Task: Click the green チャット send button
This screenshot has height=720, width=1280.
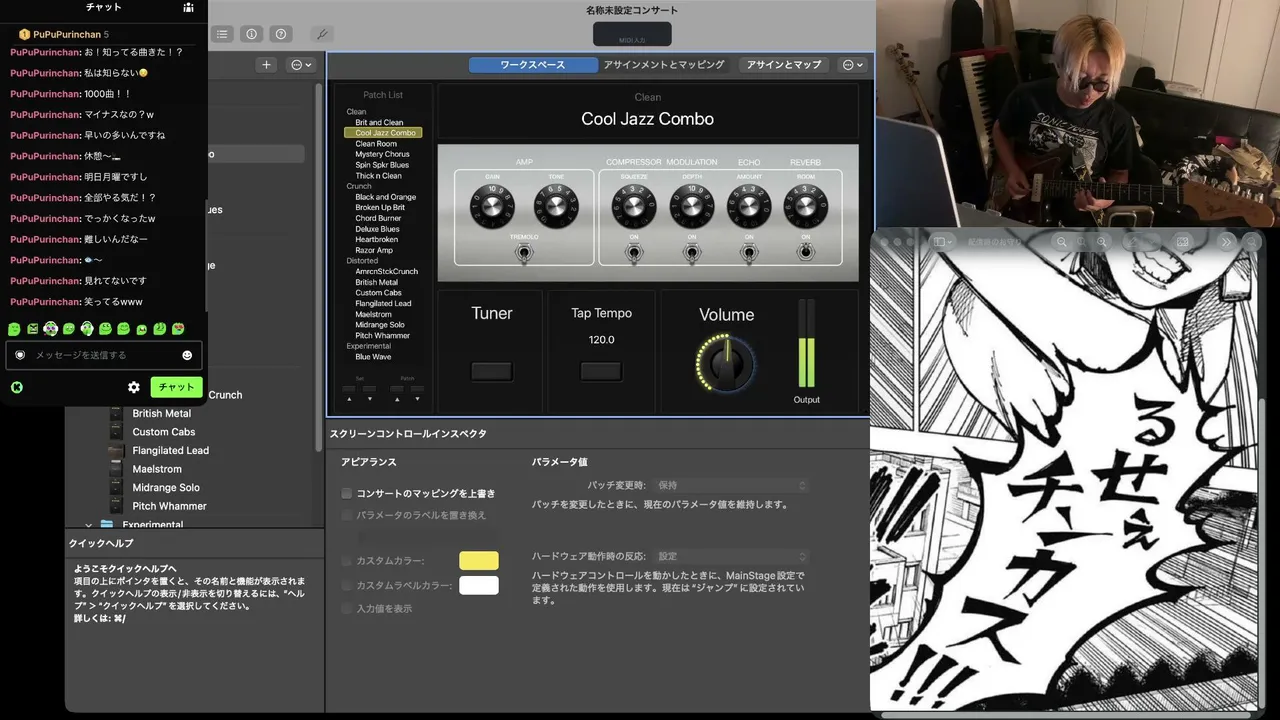Action: (x=176, y=387)
